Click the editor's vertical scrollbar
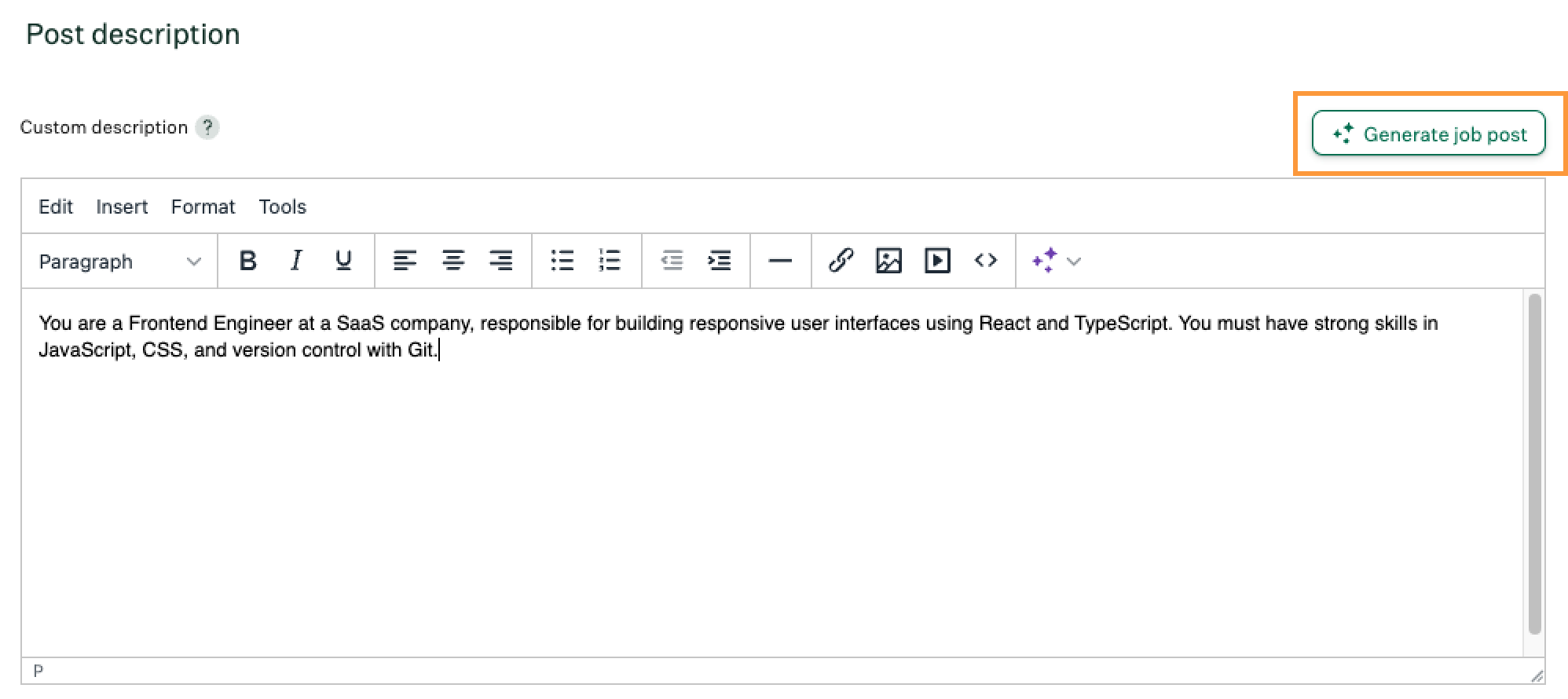The width and height of the screenshot is (1568, 699). pos(1534,463)
